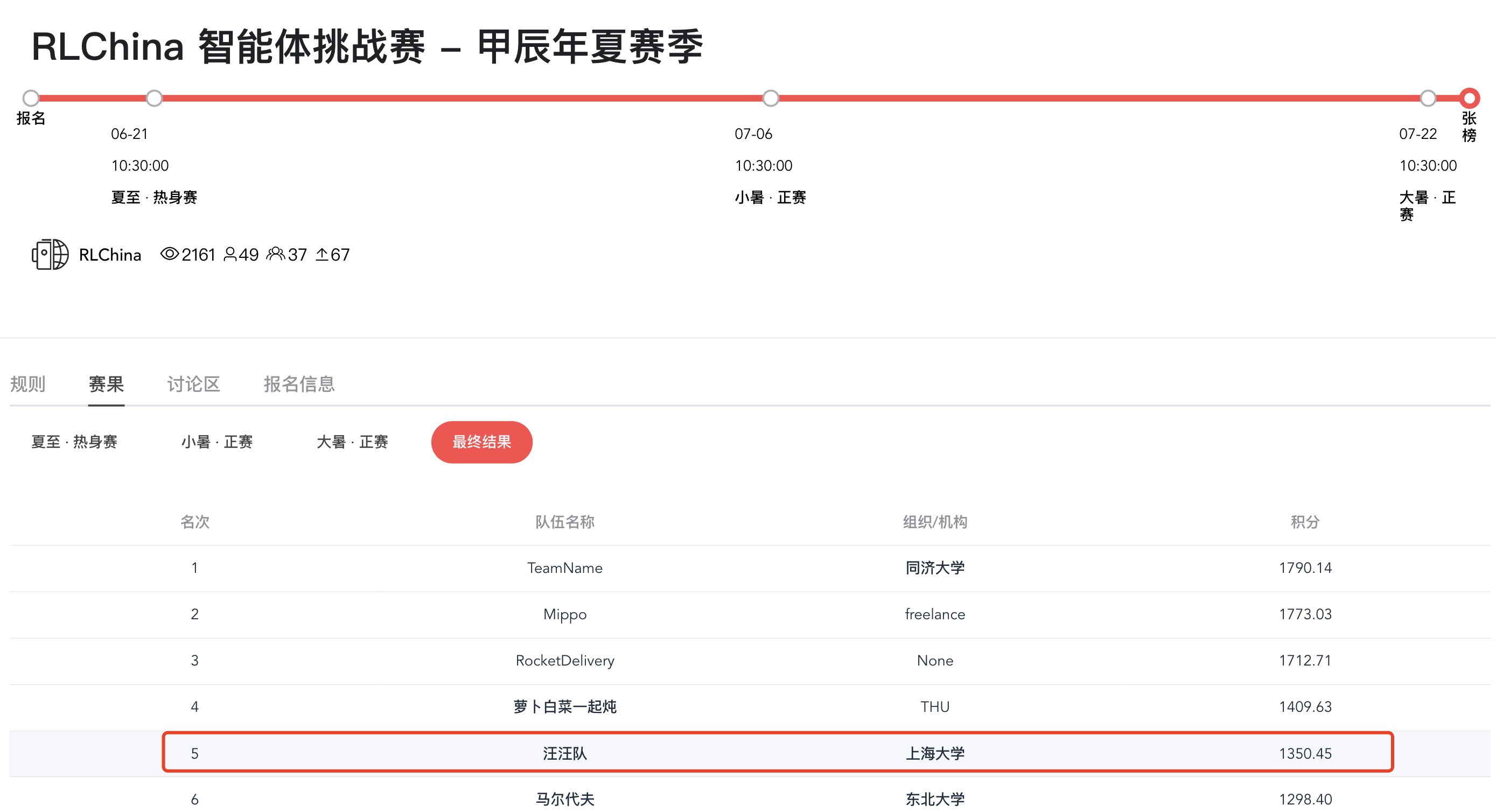Switch to the 讨论区 tab
The height and width of the screenshot is (812, 1496).
(194, 384)
